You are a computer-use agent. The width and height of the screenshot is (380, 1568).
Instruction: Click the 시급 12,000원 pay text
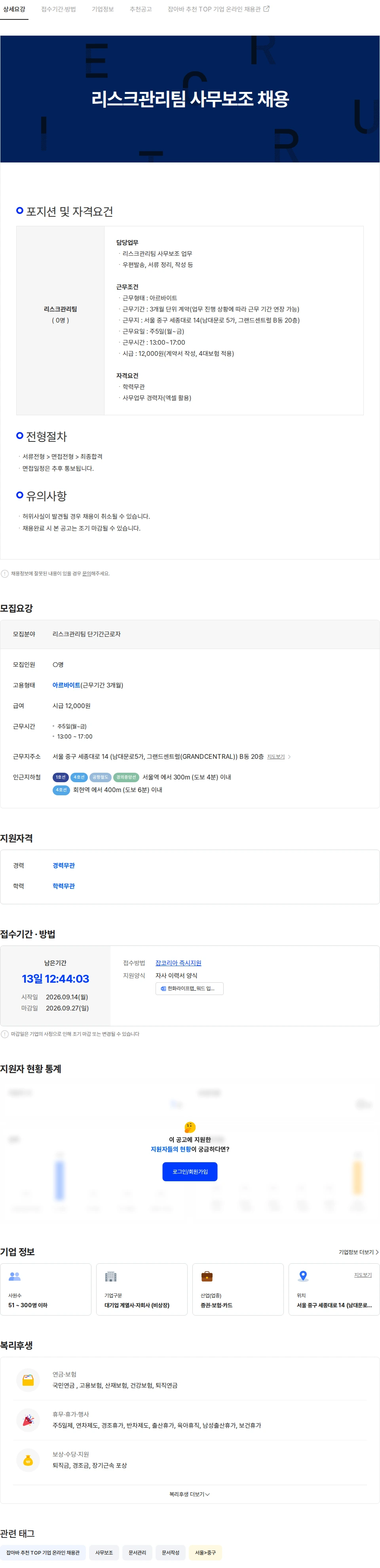[72, 706]
